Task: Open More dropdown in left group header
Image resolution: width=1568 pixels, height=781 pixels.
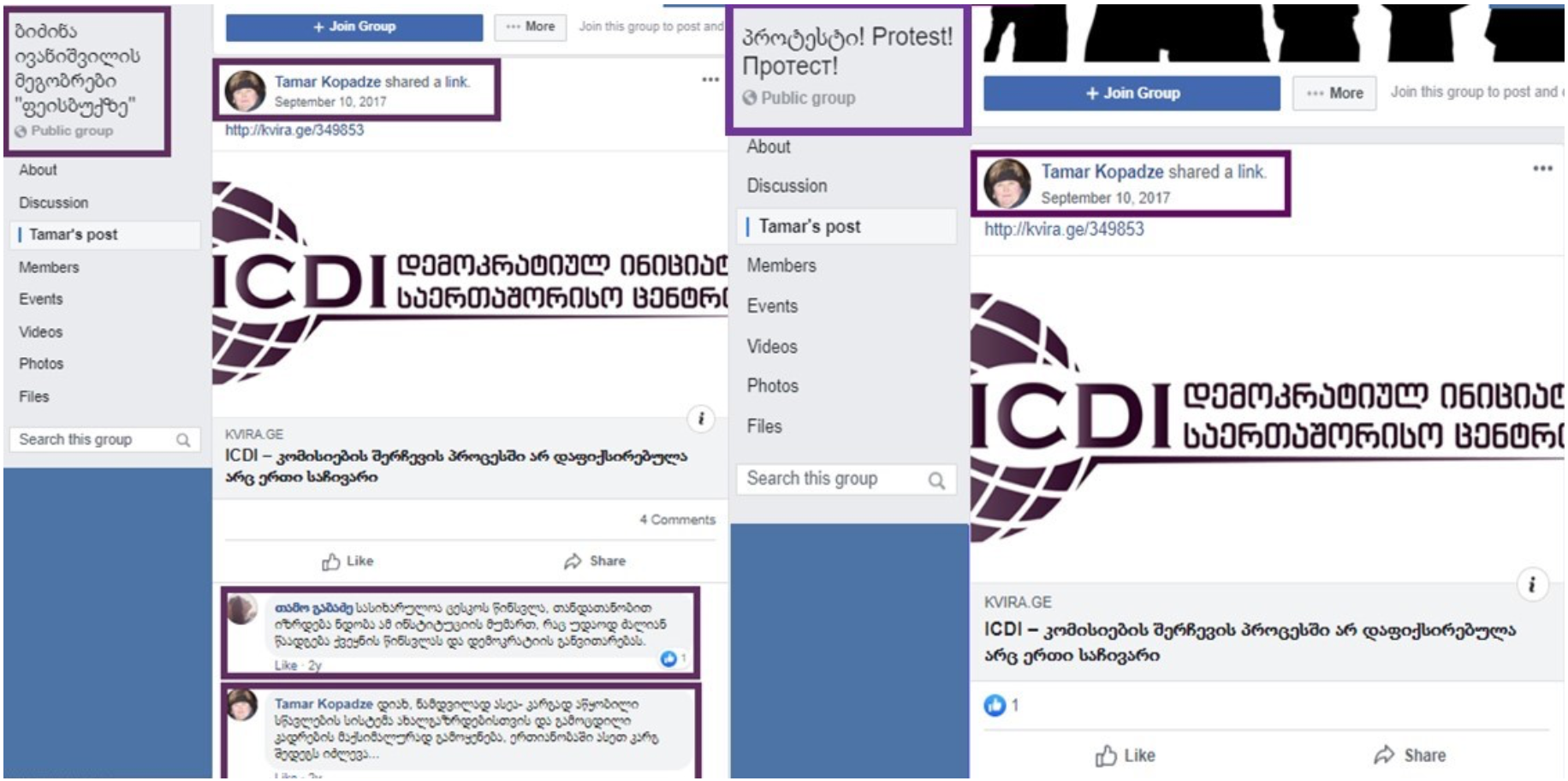Action: tap(531, 27)
